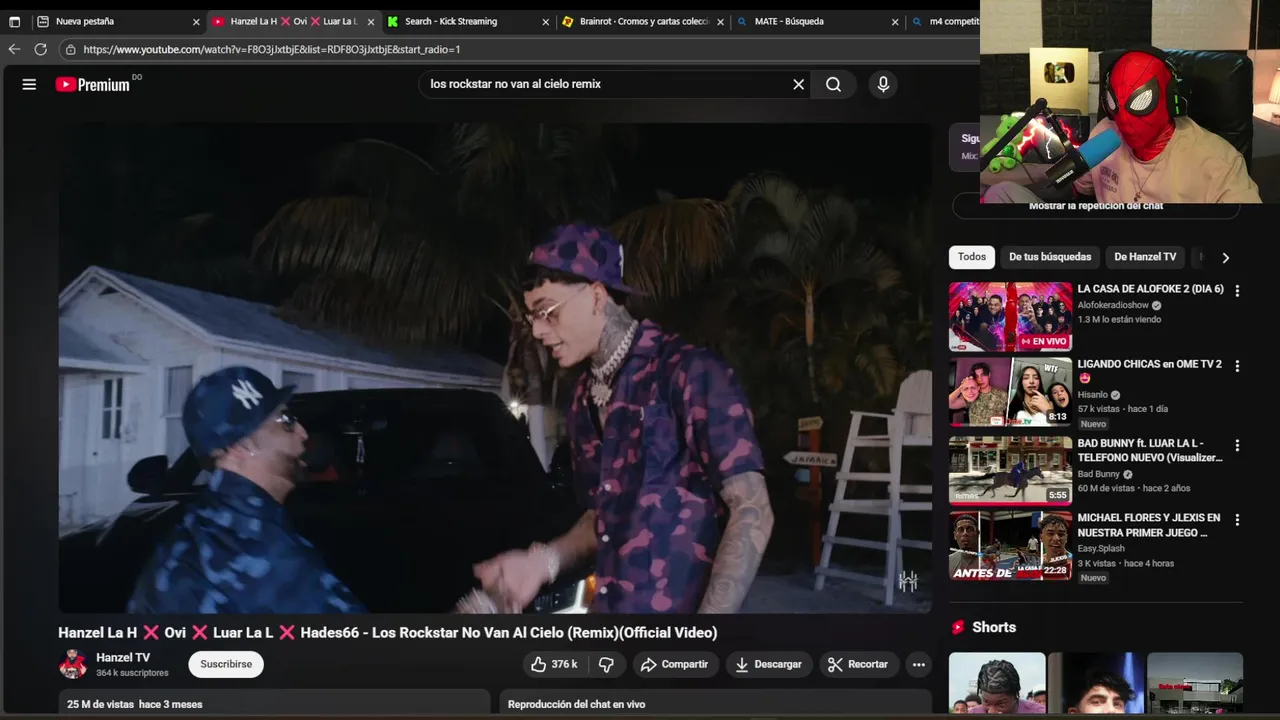Close the Brainrot Cromos y cartas tab
Image resolution: width=1280 pixels, height=720 pixels.
click(720, 21)
